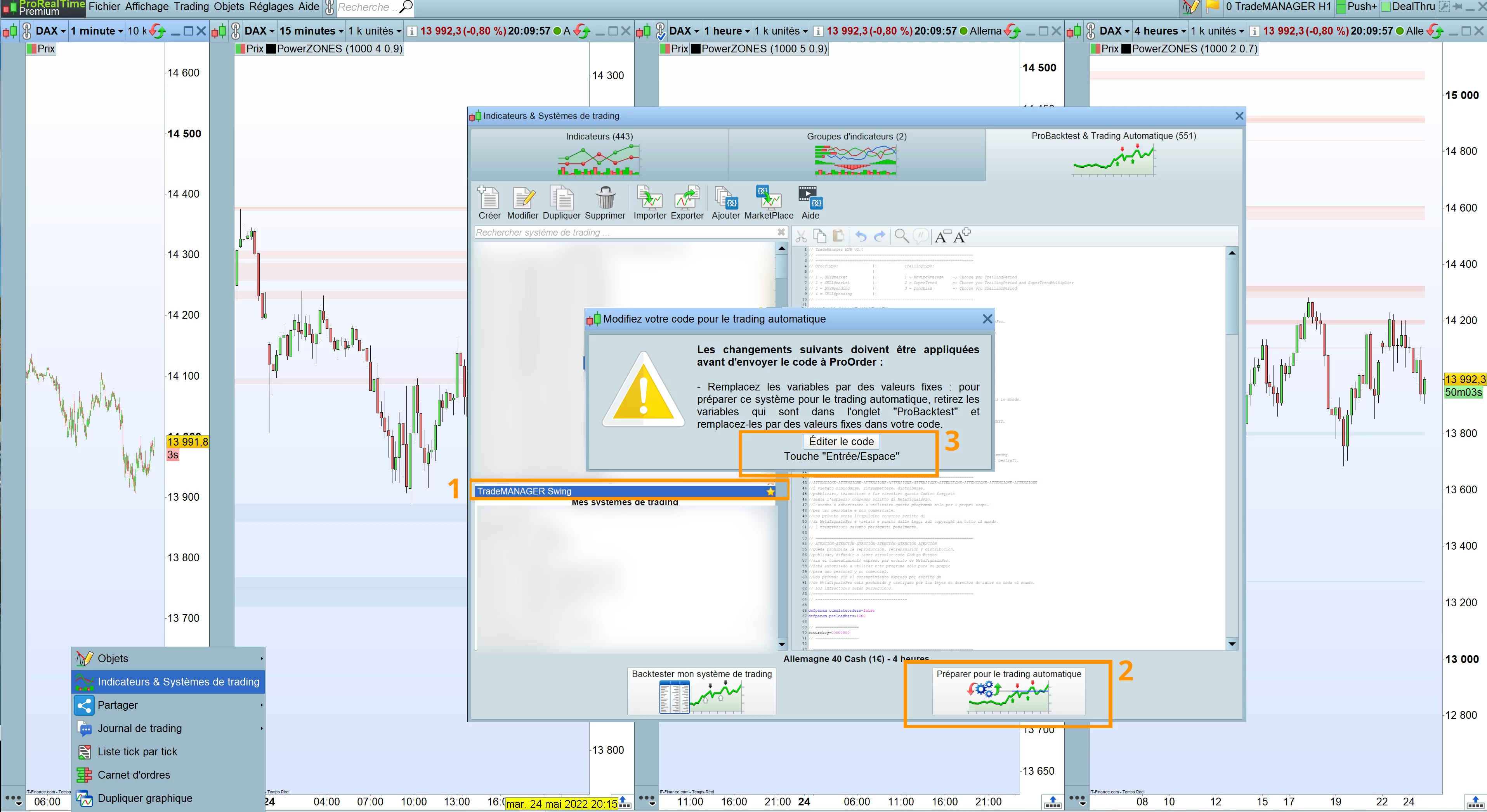Open the 4 heures timeframe dropdown
1487x812 pixels.
pyautogui.click(x=1160, y=31)
